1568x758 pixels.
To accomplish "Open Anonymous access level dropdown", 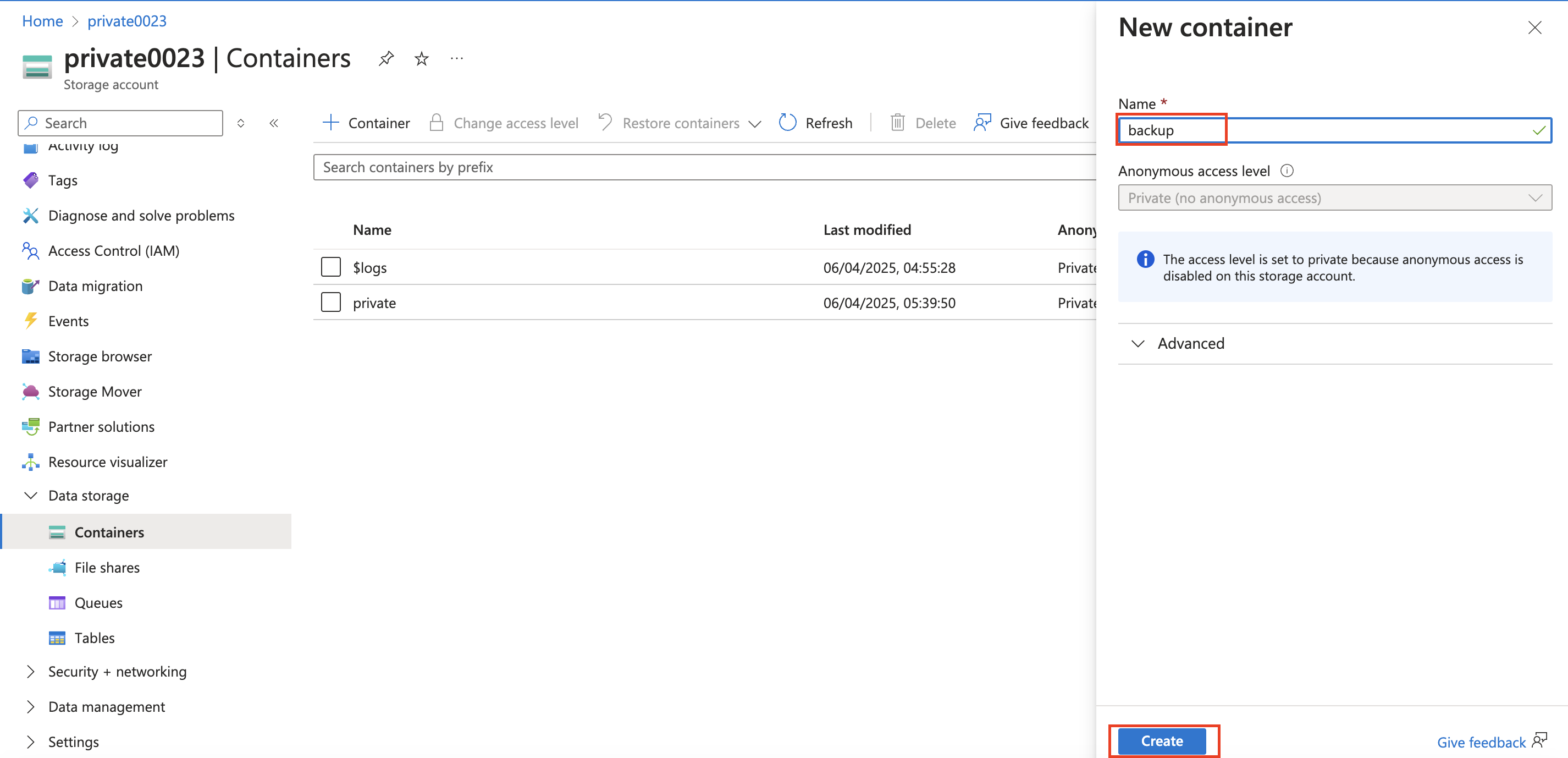I will [1335, 198].
